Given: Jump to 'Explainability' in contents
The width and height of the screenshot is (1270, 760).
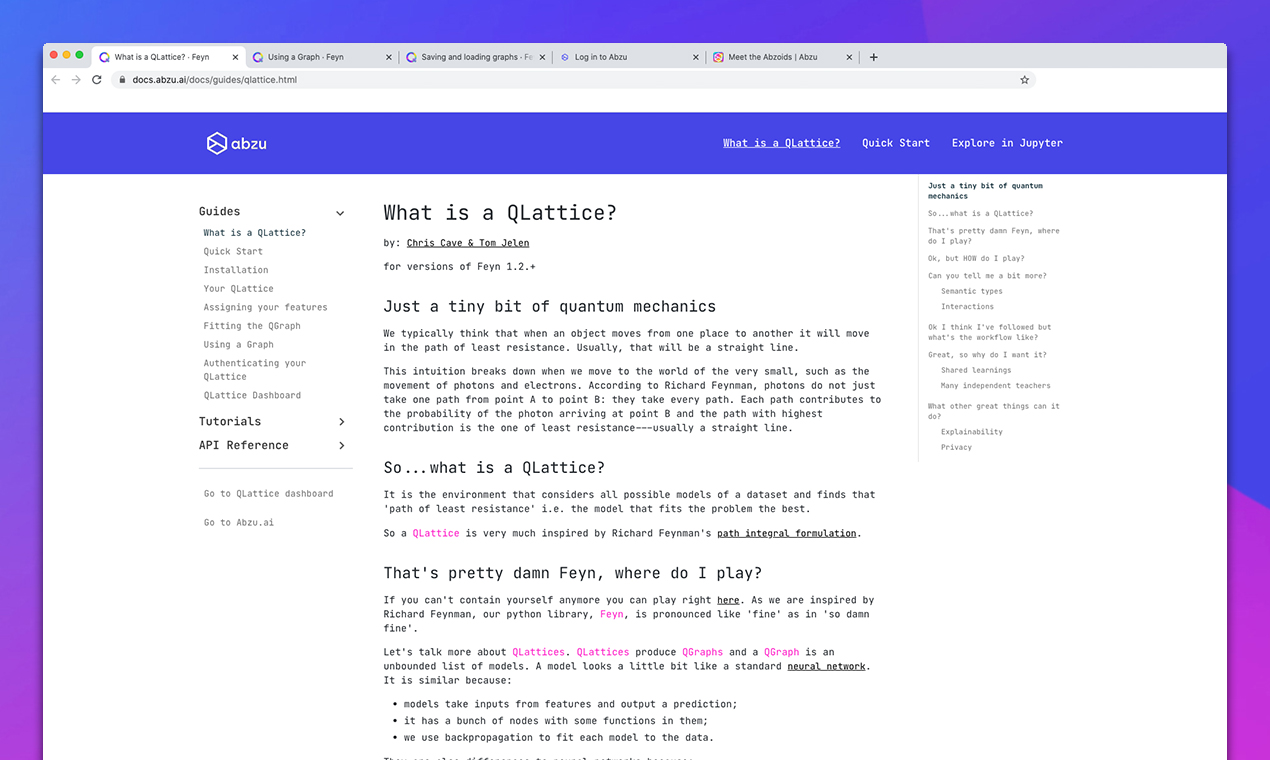Looking at the screenshot, I should click(x=971, y=432).
